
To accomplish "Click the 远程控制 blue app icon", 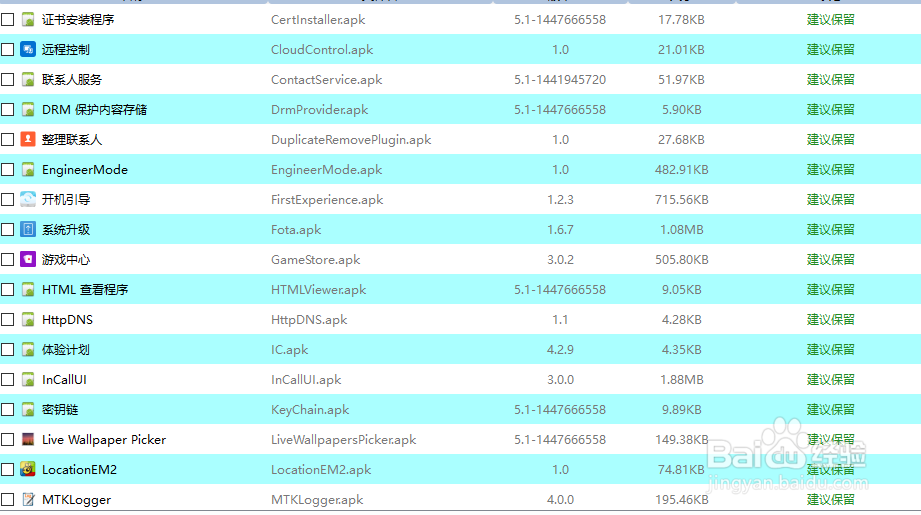I will (28, 49).
